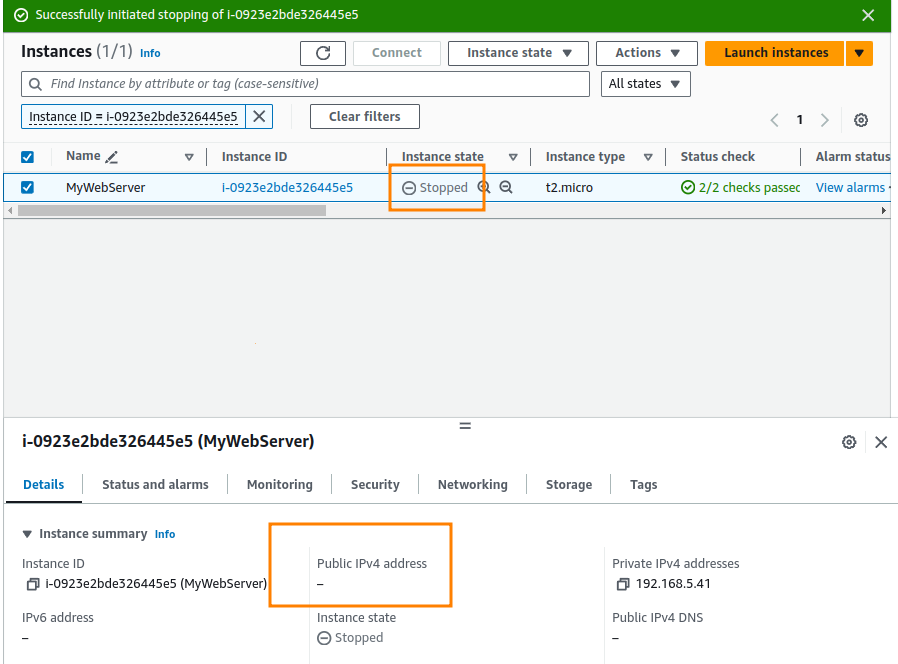Image resolution: width=898 pixels, height=664 pixels.
Task: Open the instance table preferences gear
Action: pos(861,119)
